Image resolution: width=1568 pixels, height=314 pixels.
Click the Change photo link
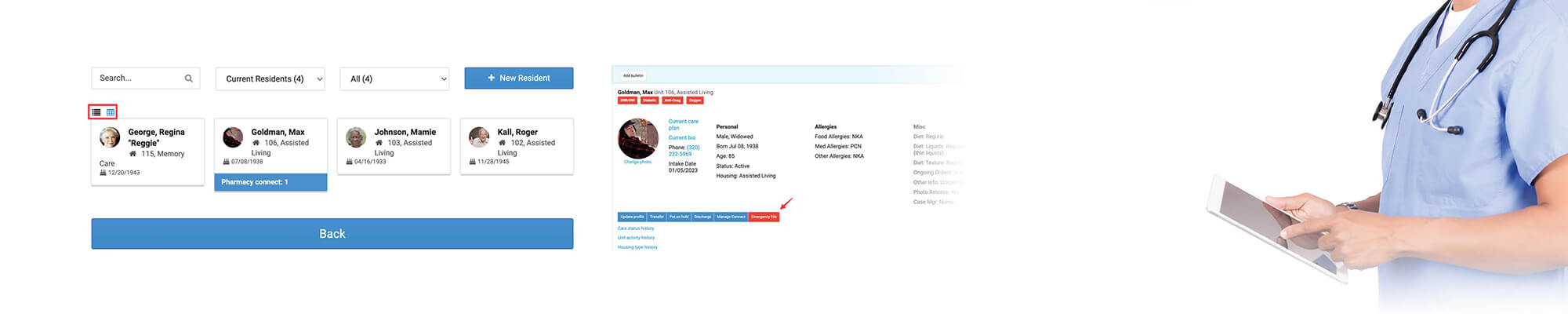(637, 162)
